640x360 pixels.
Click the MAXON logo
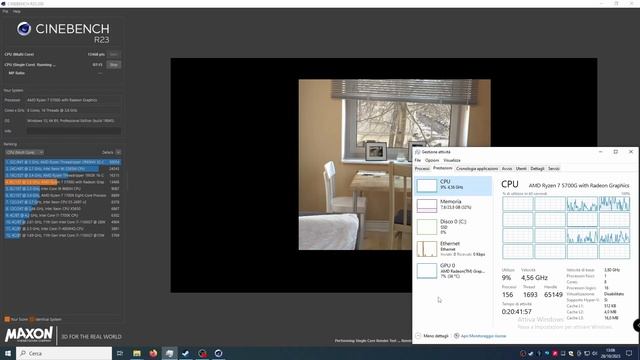pos(29,335)
